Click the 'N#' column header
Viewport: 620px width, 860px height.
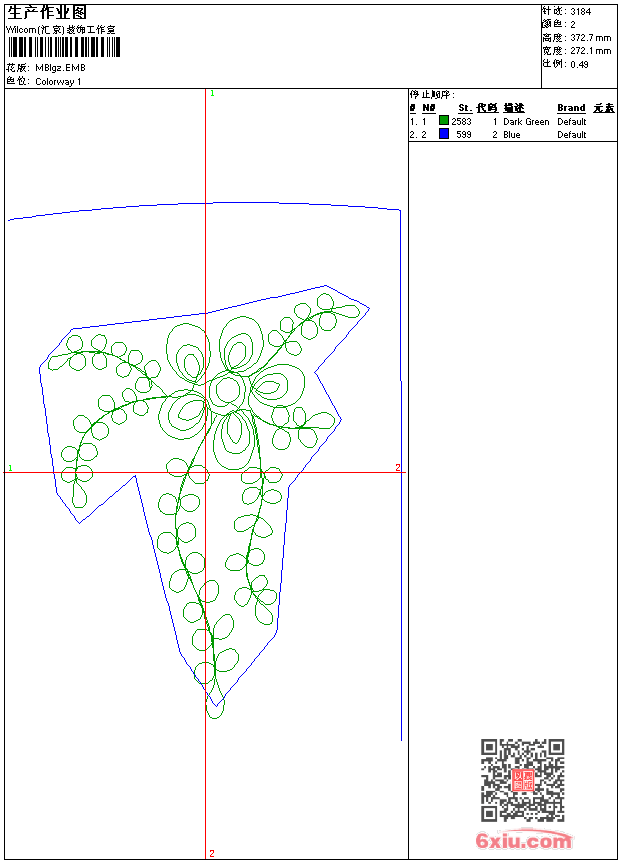point(429,108)
